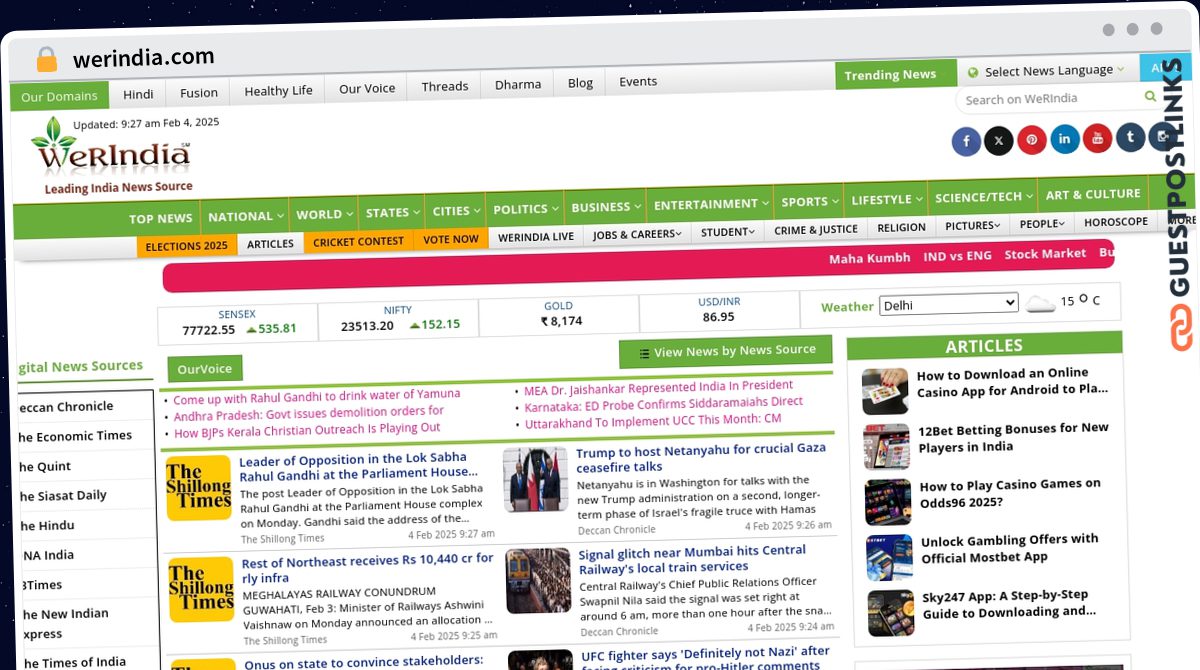The width and height of the screenshot is (1200, 670).
Task: Open the CRICKET CONTEST item
Action: coord(358,242)
